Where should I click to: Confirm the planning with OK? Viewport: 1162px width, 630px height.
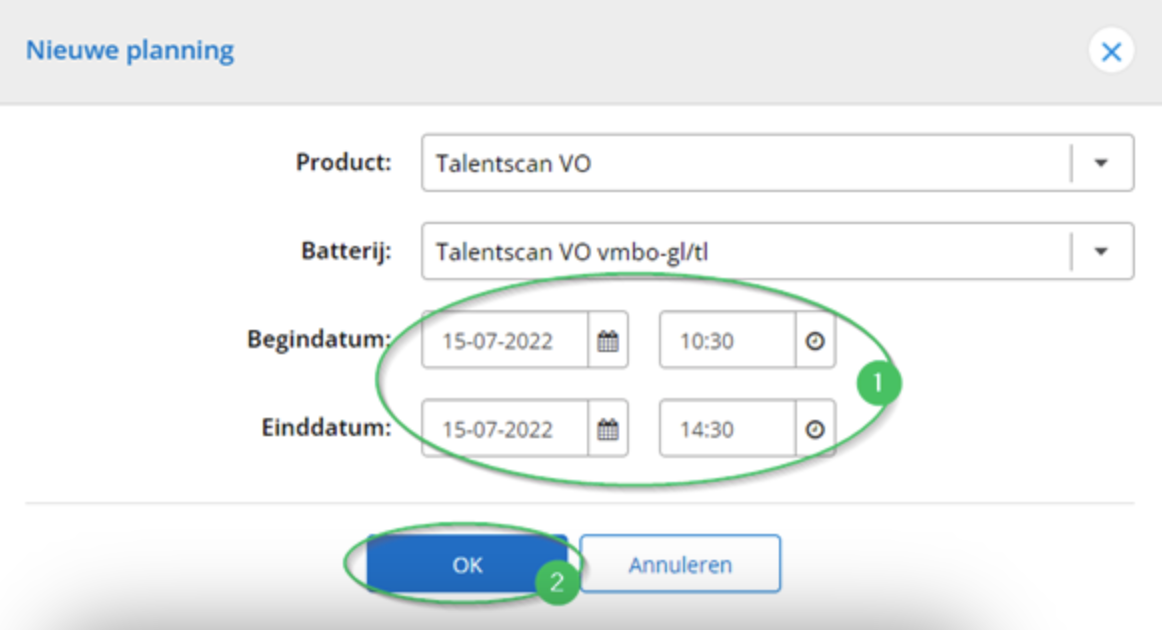tap(467, 565)
